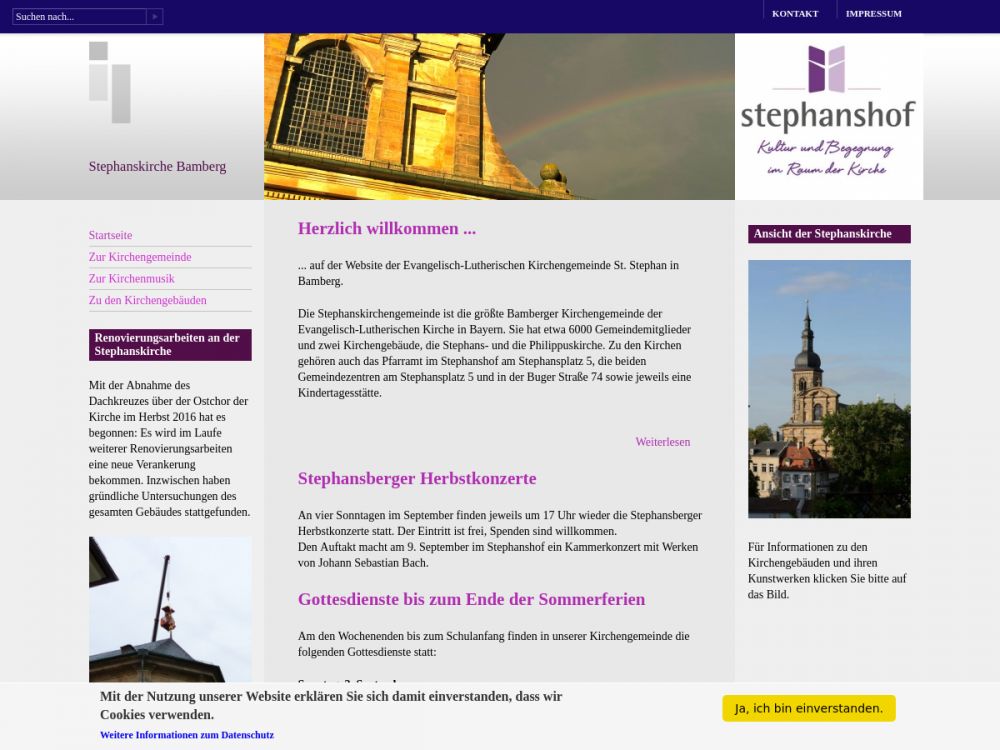Click the Stephanskirche tower photo thumbnail
1000x750 pixels.
pos(829,388)
